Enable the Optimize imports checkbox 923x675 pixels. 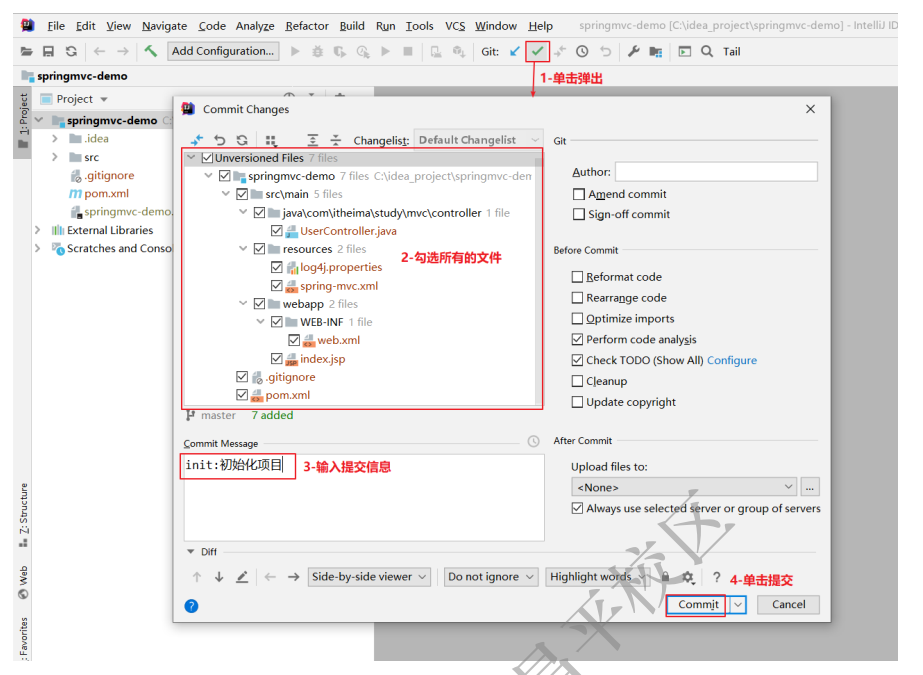577,318
